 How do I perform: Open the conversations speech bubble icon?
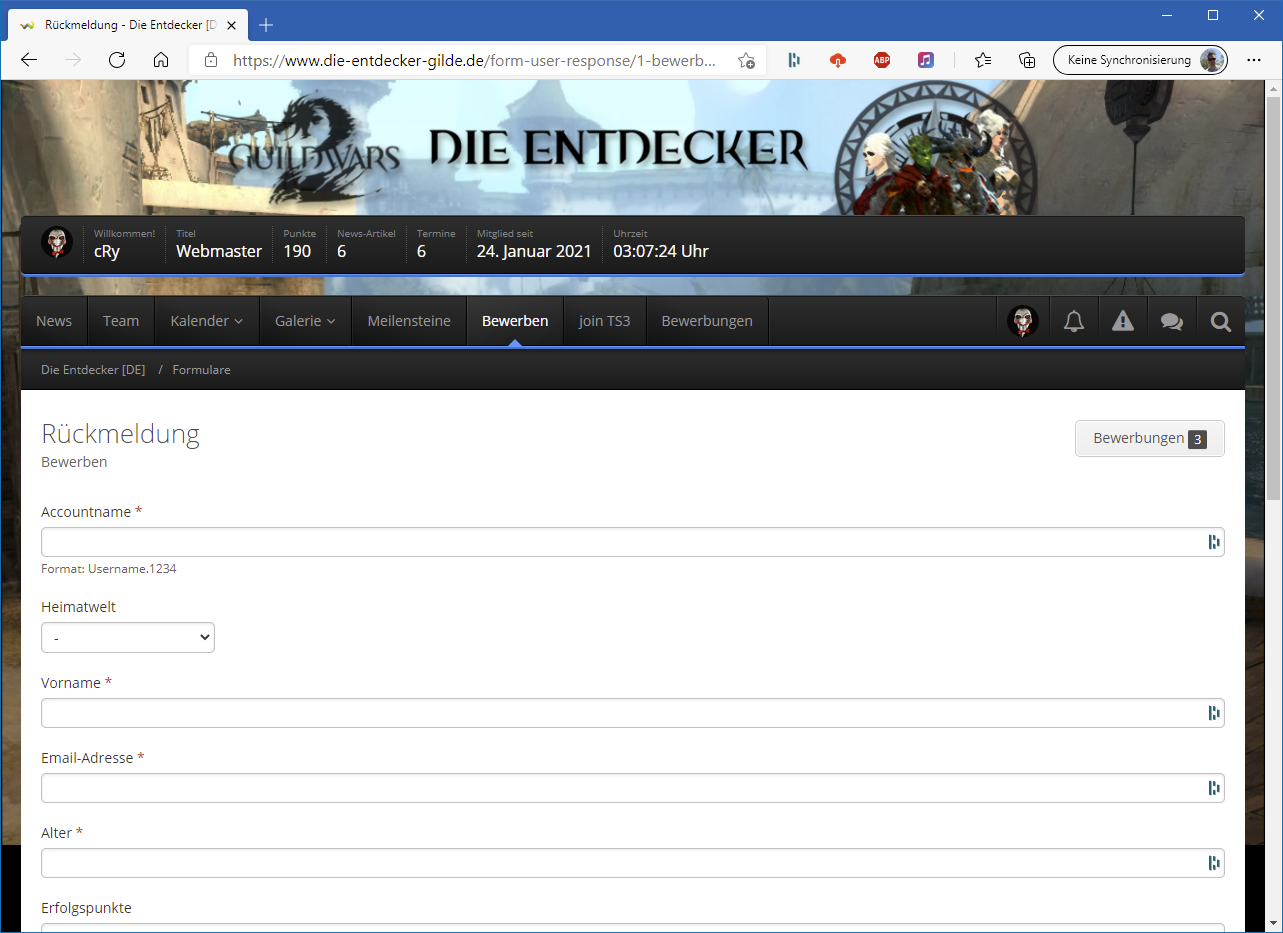tap(1172, 321)
